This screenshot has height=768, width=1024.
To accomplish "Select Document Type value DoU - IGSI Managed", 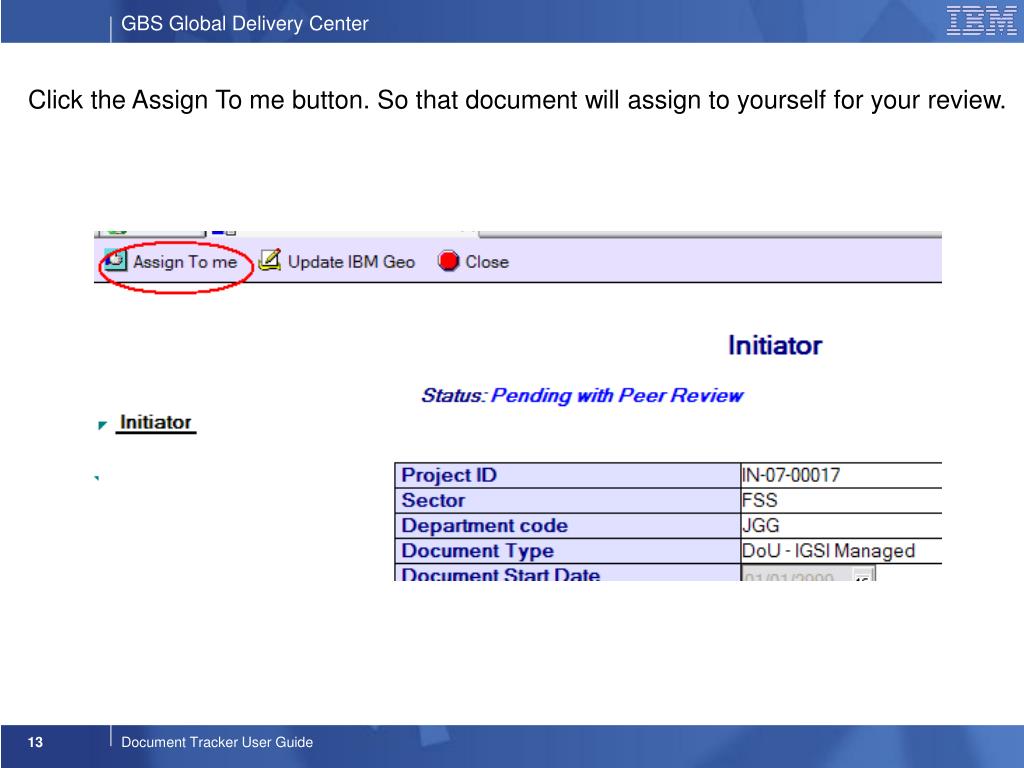I will [x=828, y=551].
